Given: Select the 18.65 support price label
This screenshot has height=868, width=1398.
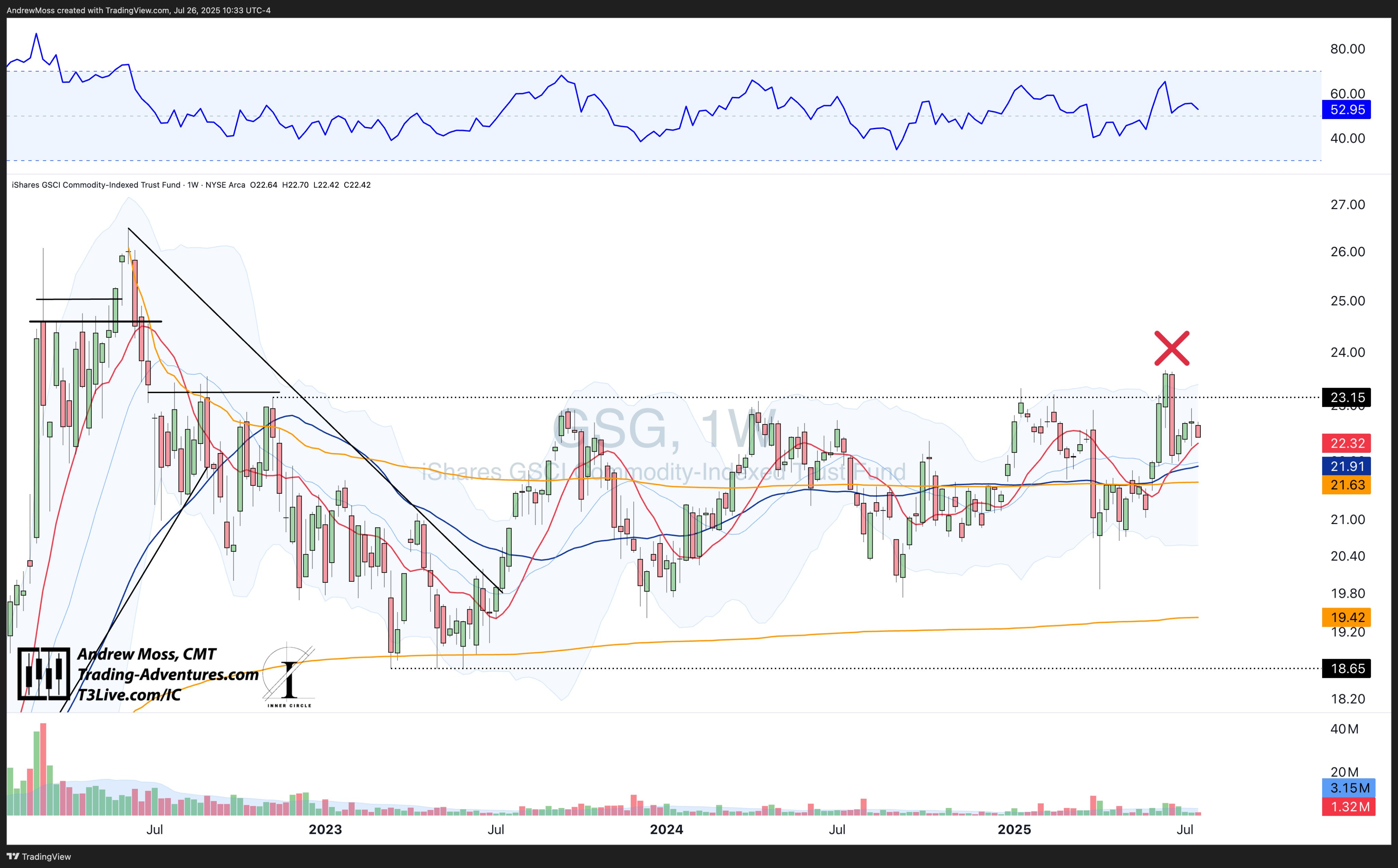Looking at the screenshot, I should click(1346, 668).
